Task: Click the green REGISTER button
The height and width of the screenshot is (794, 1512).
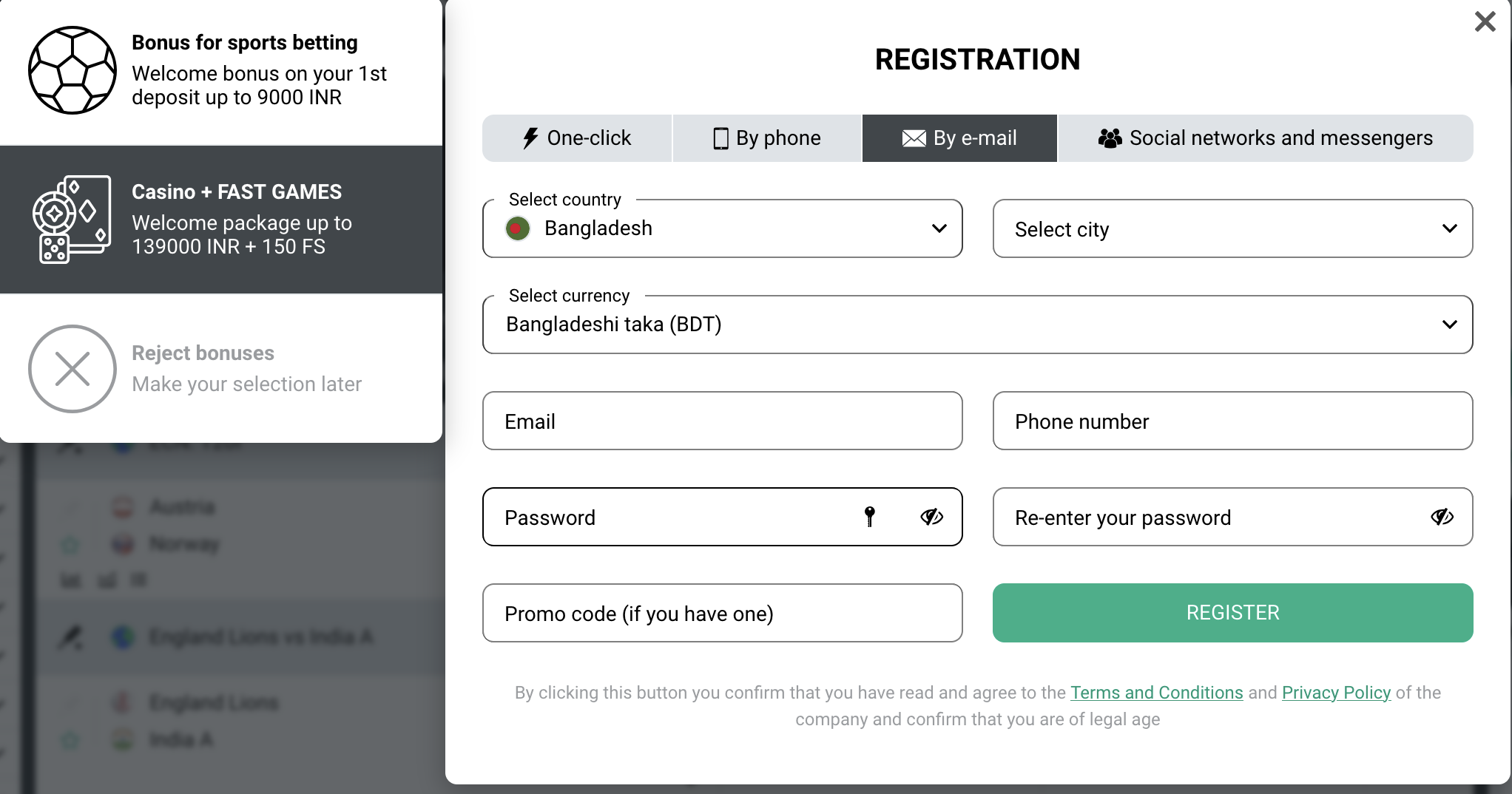Action: coord(1232,613)
